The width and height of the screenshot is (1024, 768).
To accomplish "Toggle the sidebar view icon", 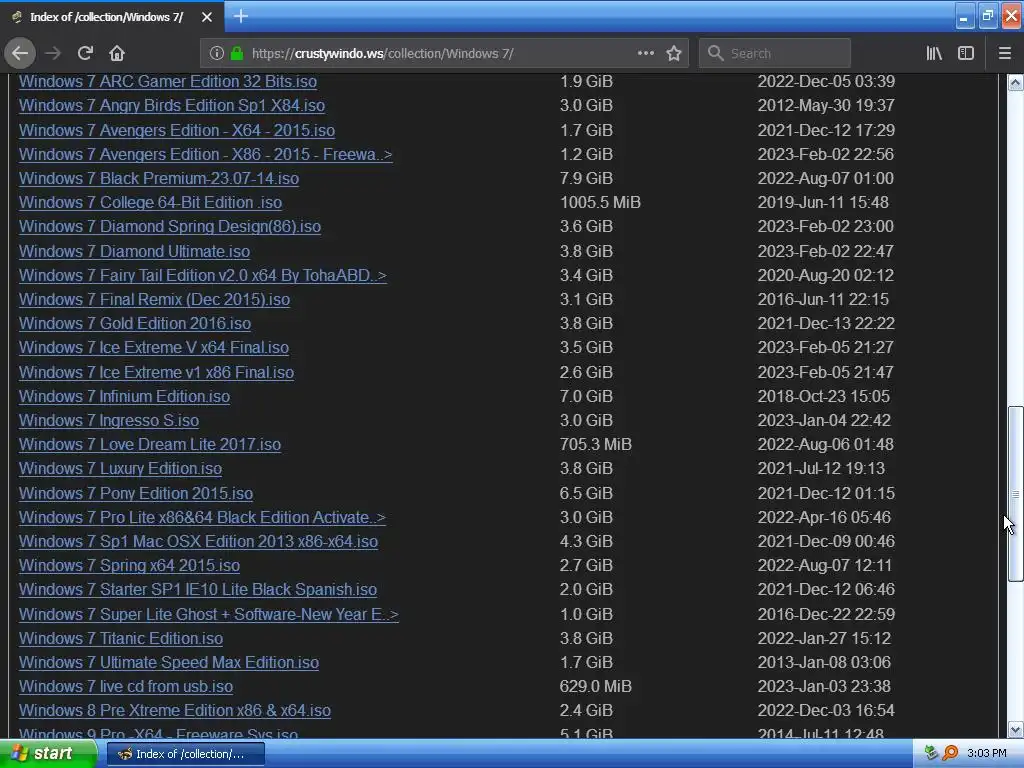I will [x=966, y=54].
